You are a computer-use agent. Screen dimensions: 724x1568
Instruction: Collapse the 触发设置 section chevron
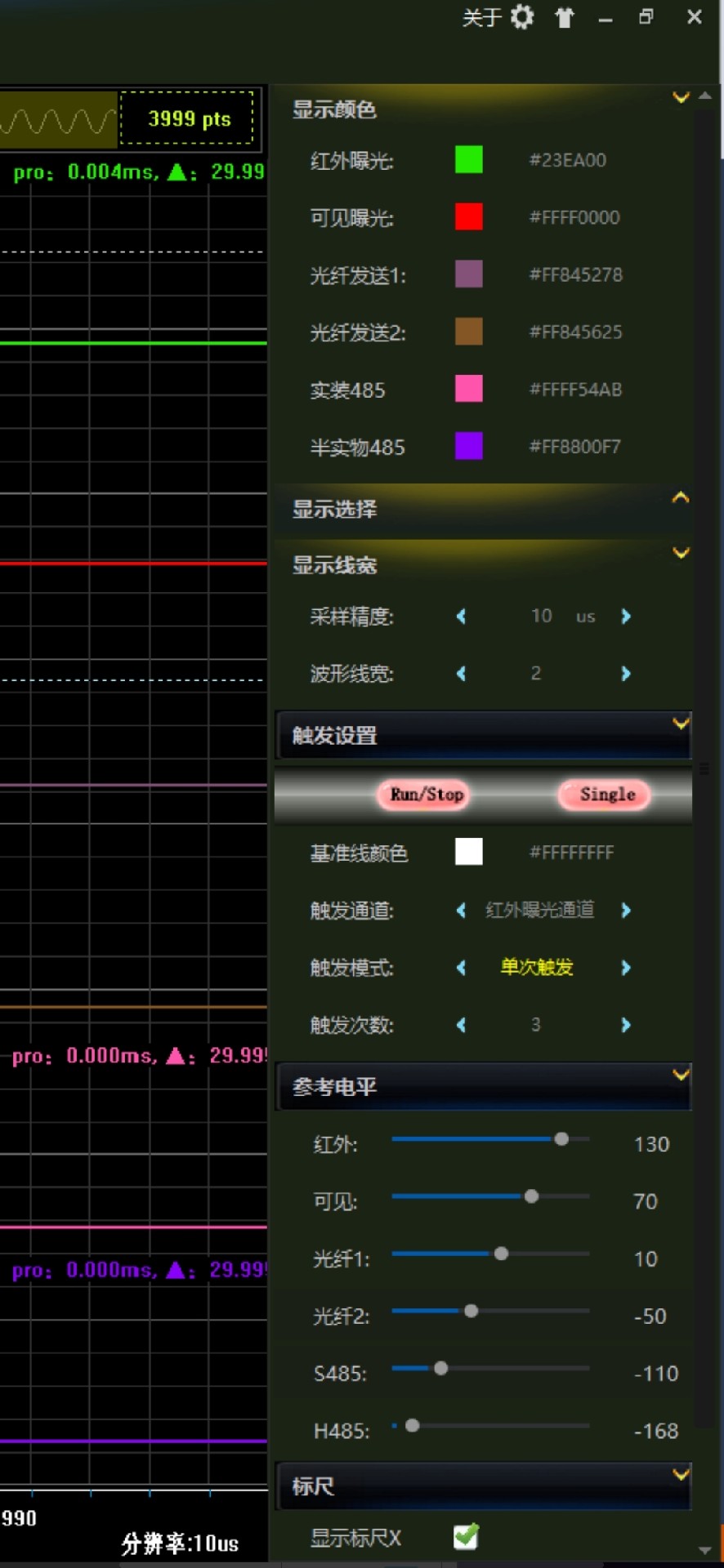(681, 723)
